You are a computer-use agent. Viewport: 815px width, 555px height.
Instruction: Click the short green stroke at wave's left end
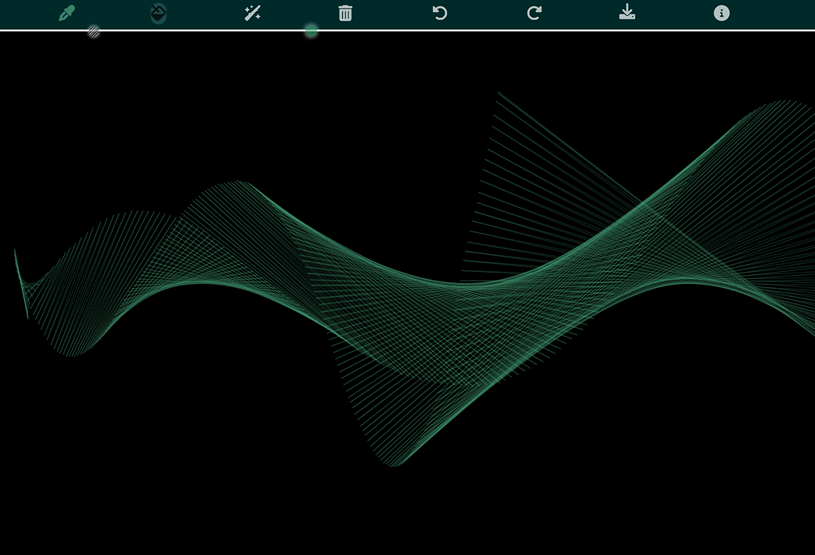pos(20,283)
